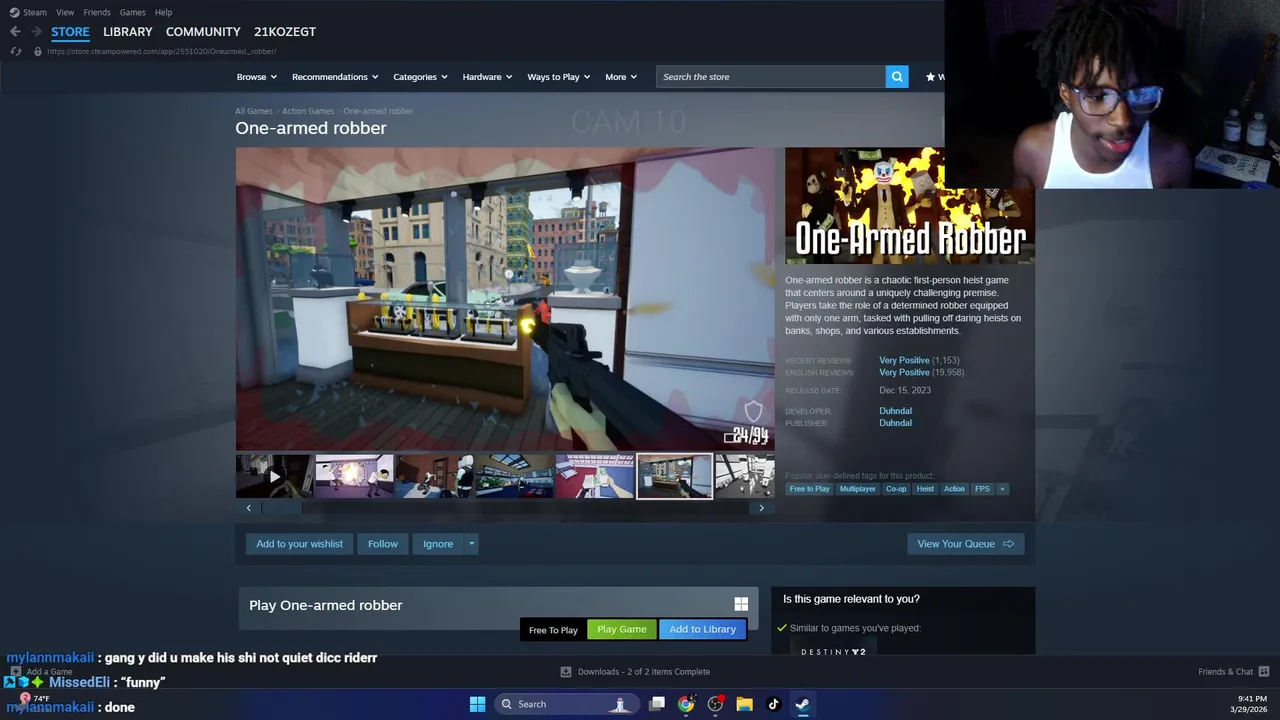Open the Action Games breadcrumb link
Screen dimensions: 1280x720
click(308, 111)
